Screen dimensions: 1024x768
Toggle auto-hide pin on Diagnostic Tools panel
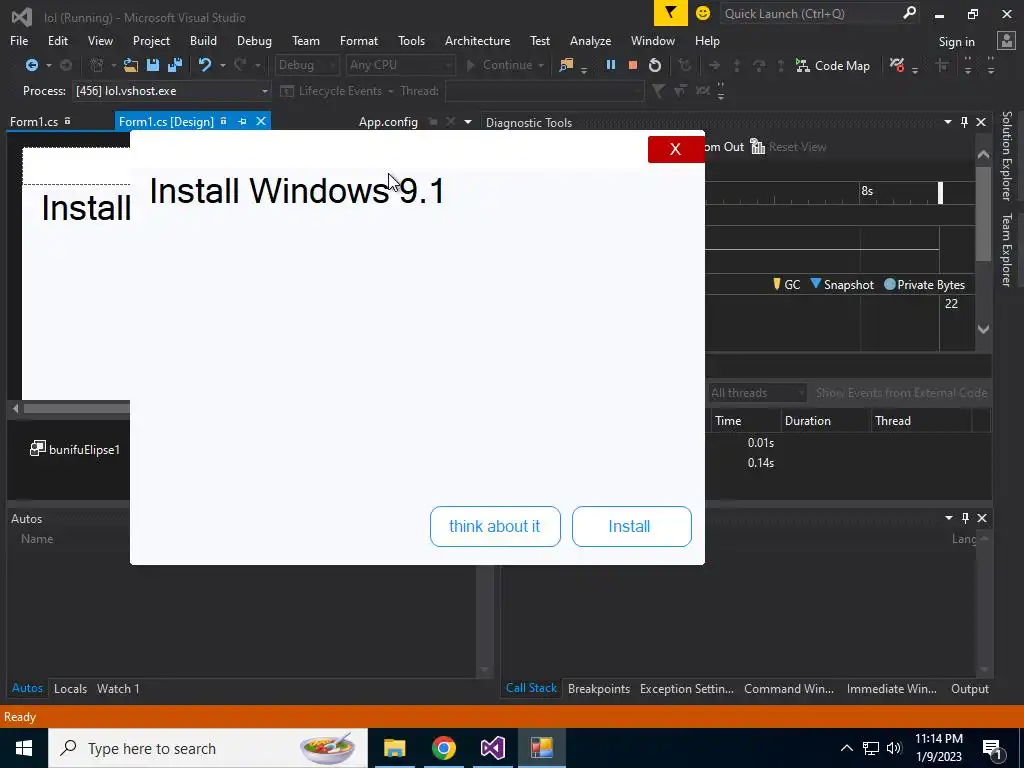point(965,122)
